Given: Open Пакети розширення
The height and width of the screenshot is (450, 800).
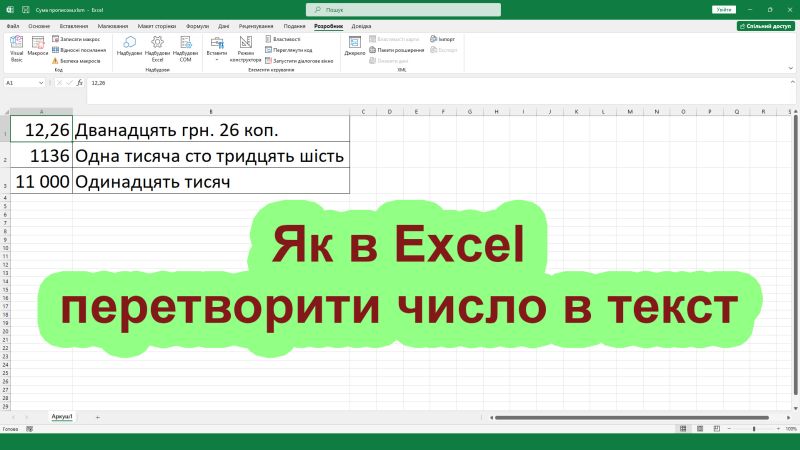Looking at the screenshot, I should pos(397,50).
